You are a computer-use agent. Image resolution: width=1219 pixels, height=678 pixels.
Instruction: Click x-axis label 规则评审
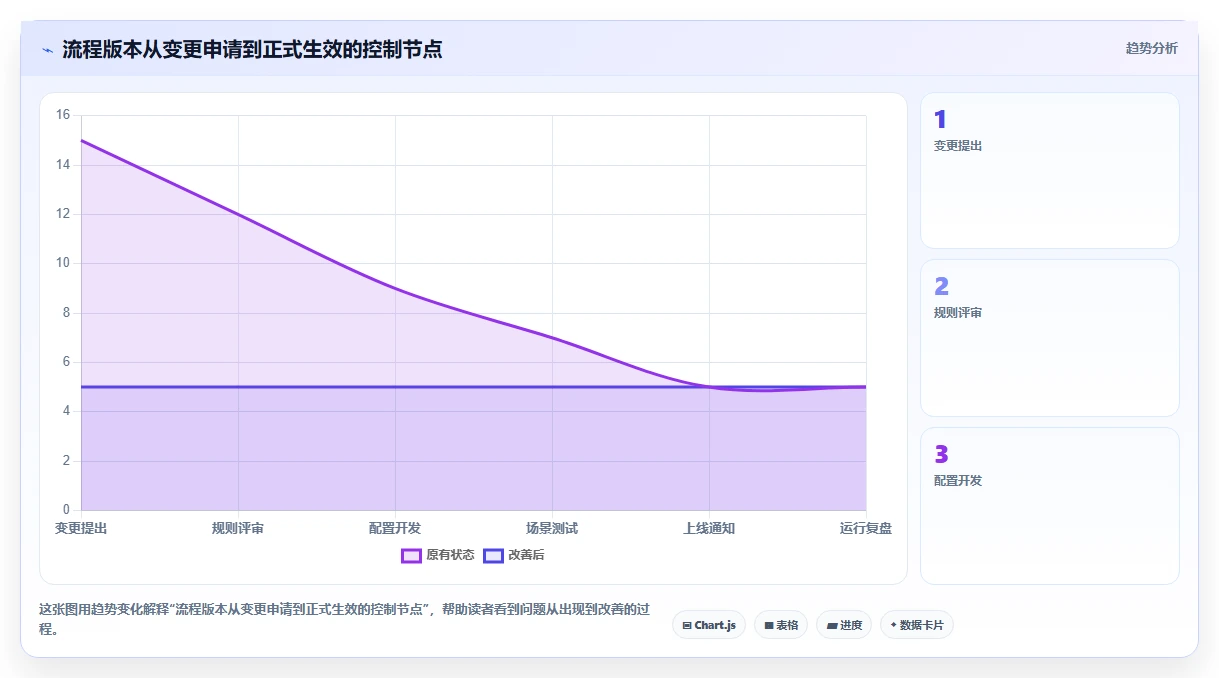tap(238, 528)
